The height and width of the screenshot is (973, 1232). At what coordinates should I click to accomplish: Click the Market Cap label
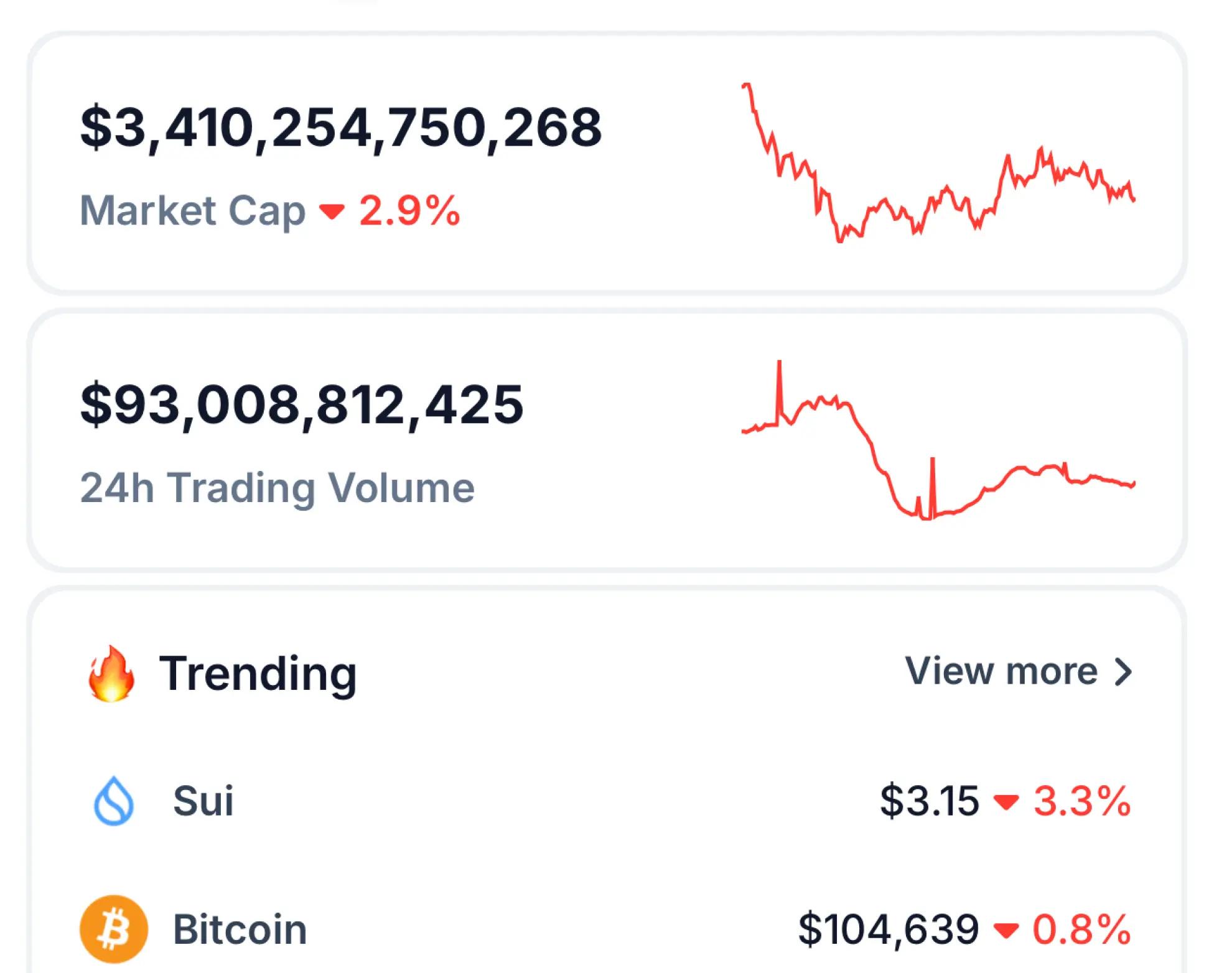point(193,211)
